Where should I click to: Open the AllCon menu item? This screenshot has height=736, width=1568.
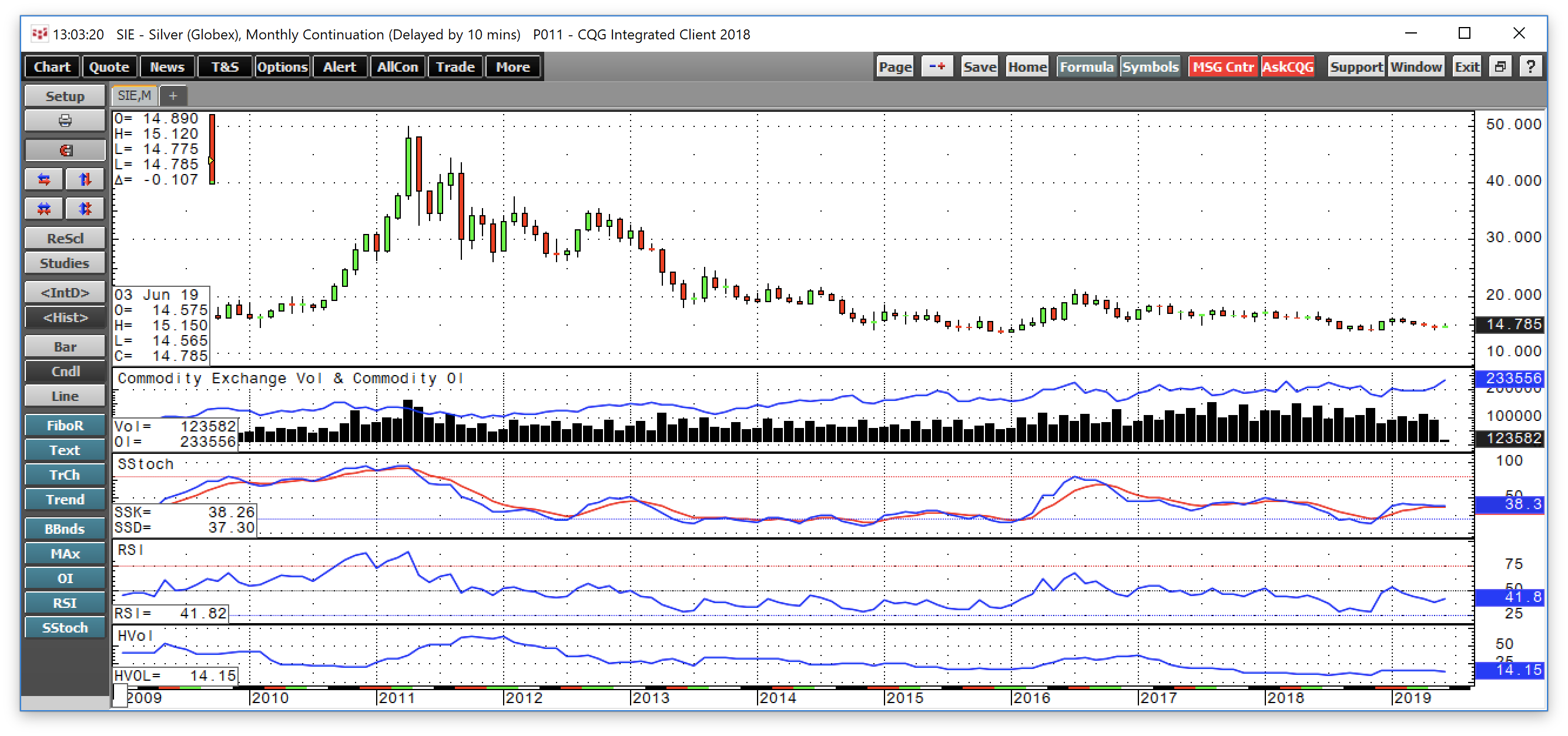pyautogui.click(x=397, y=66)
